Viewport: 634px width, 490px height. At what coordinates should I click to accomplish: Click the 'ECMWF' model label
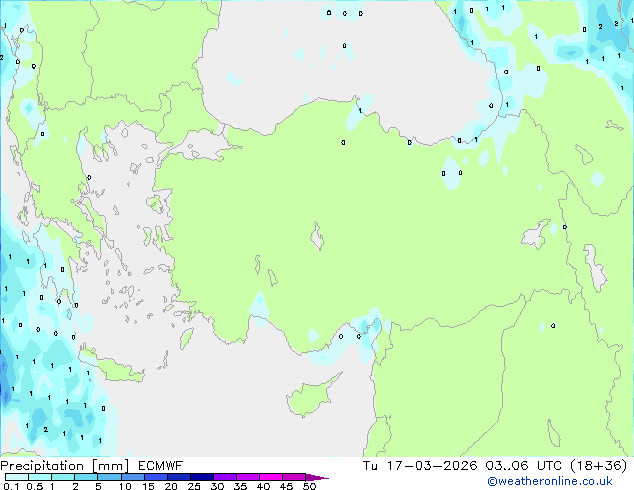click(x=161, y=466)
